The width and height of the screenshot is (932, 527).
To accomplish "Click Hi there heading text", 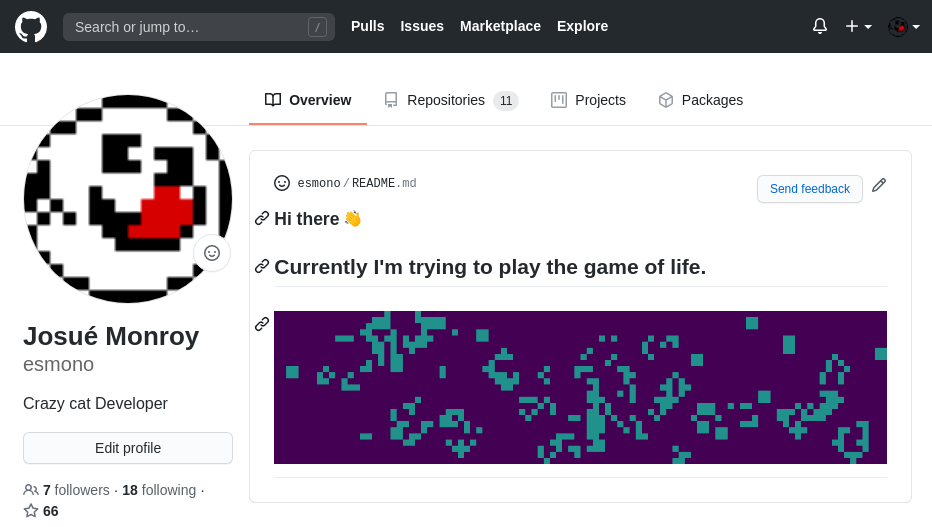I will click(317, 219).
